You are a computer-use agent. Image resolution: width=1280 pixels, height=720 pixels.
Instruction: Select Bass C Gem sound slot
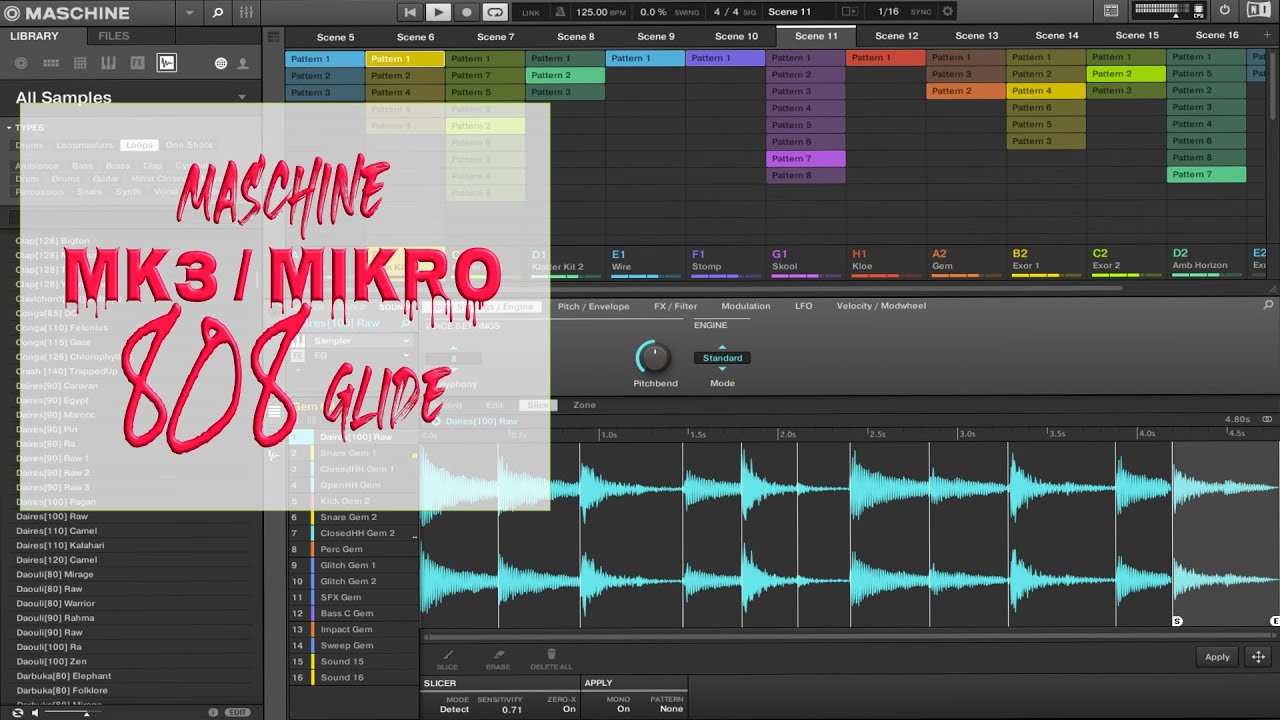(353, 613)
